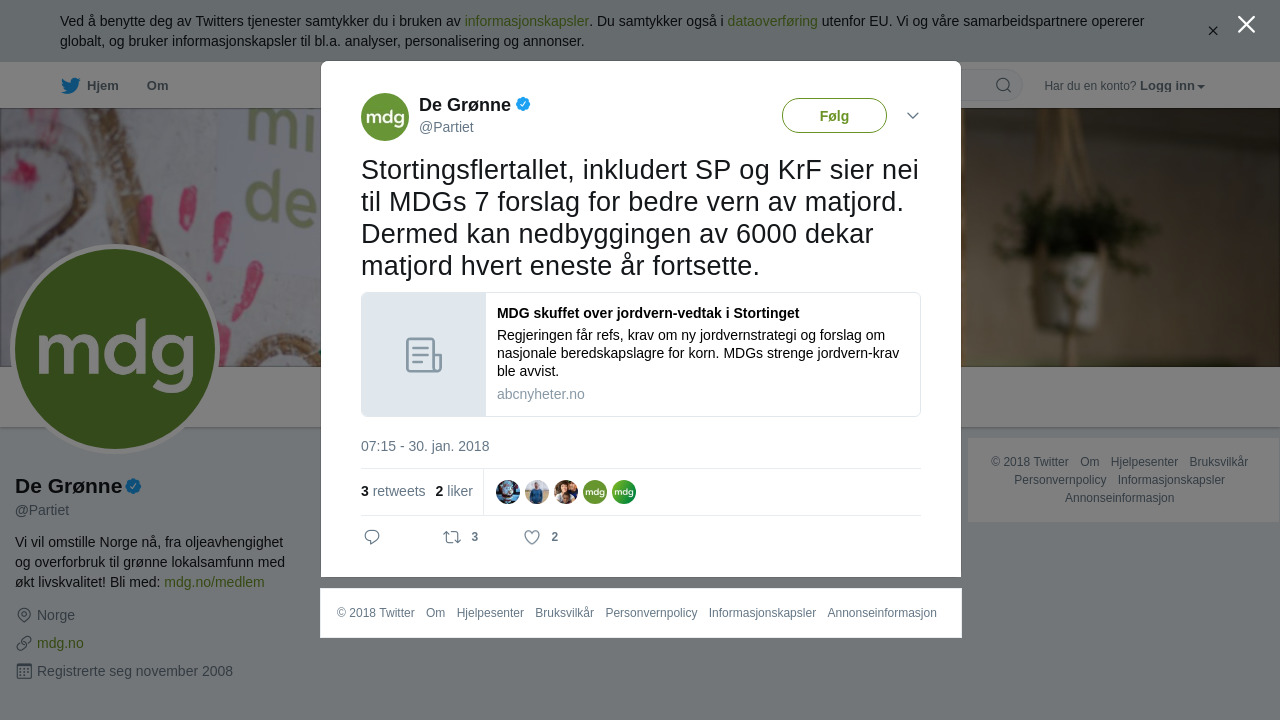Image resolution: width=1280 pixels, height=720 pixels.
Task: Retweet the tweet using the retweet icon
Action: point(452,537)
